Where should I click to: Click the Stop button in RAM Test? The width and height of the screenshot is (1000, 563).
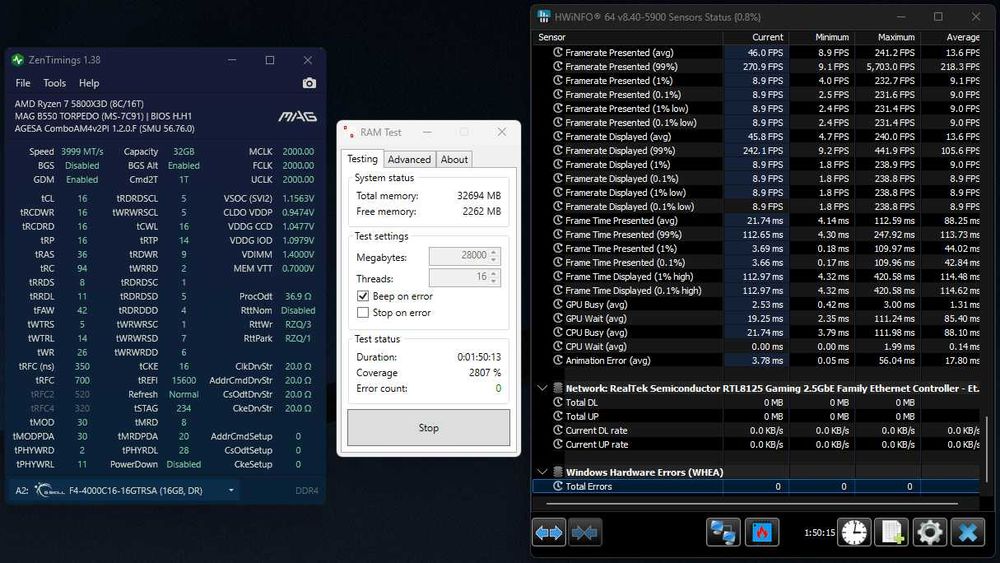tap(428, 428)
